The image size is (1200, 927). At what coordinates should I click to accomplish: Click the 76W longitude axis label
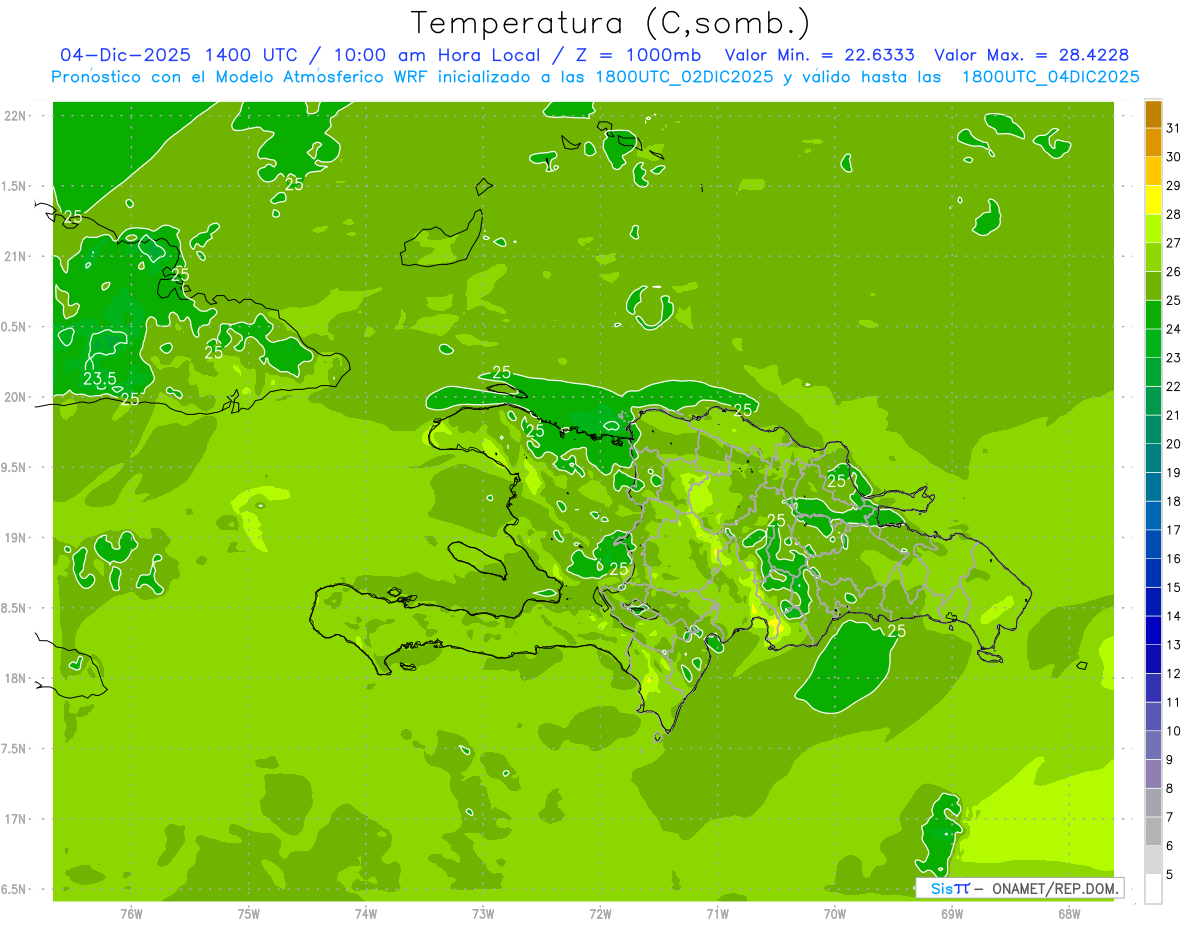coord(131,913)
